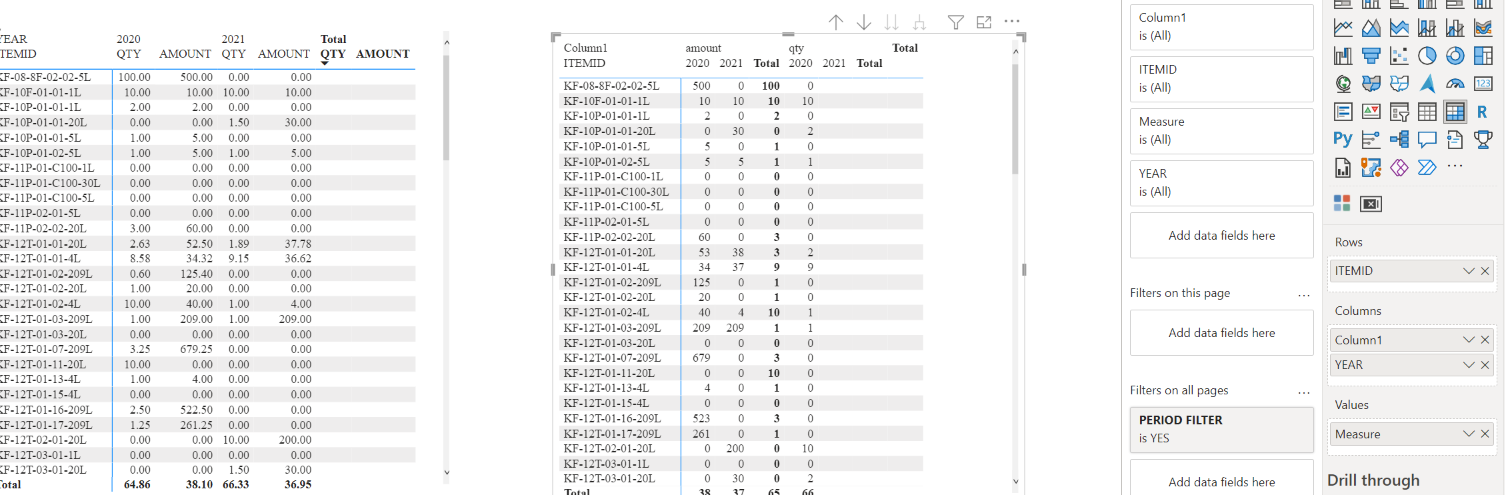Select the gauge visualization
This screenshot has width=1505, height=495.
pos(1455,83)
